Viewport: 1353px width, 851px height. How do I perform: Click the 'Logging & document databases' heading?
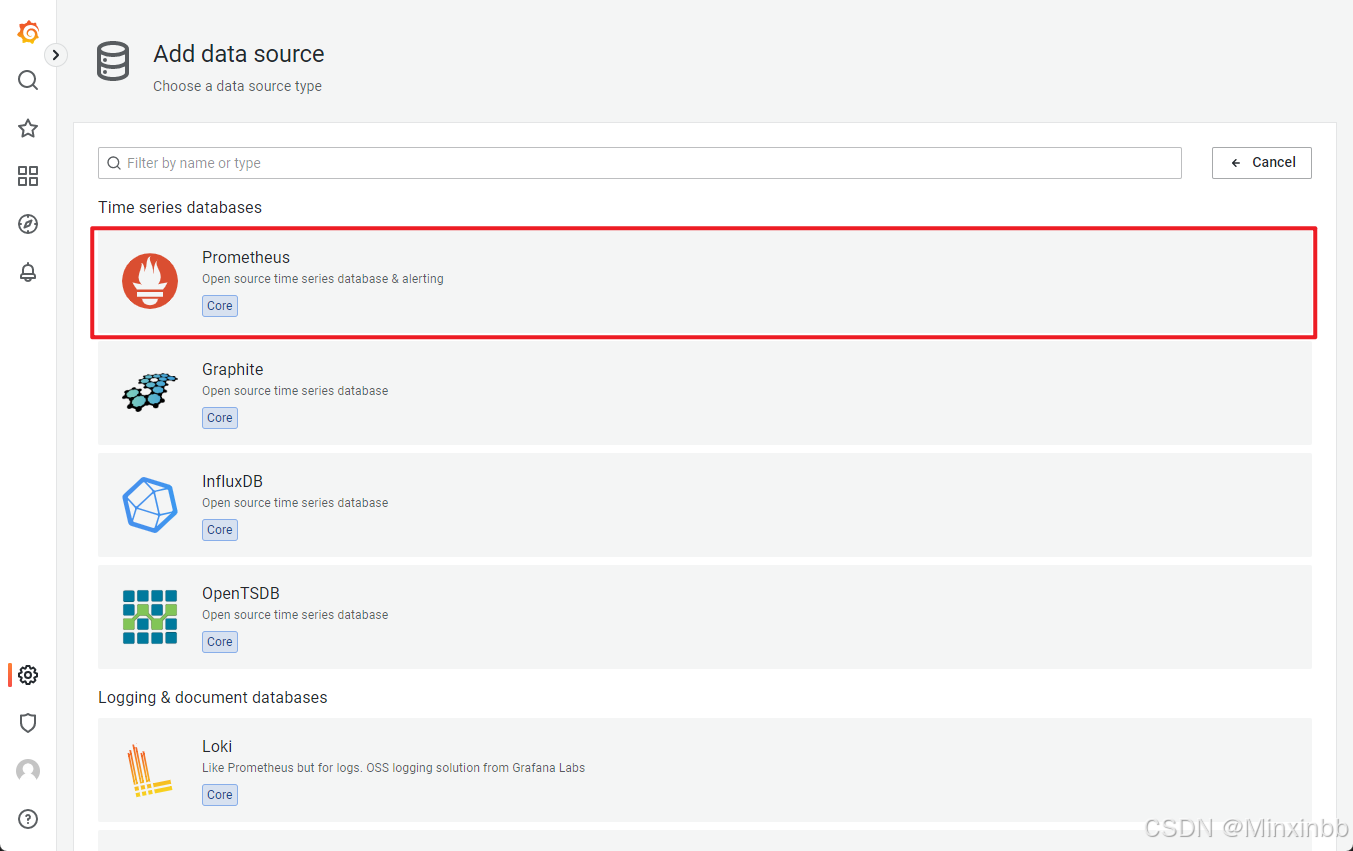[213, 697]
